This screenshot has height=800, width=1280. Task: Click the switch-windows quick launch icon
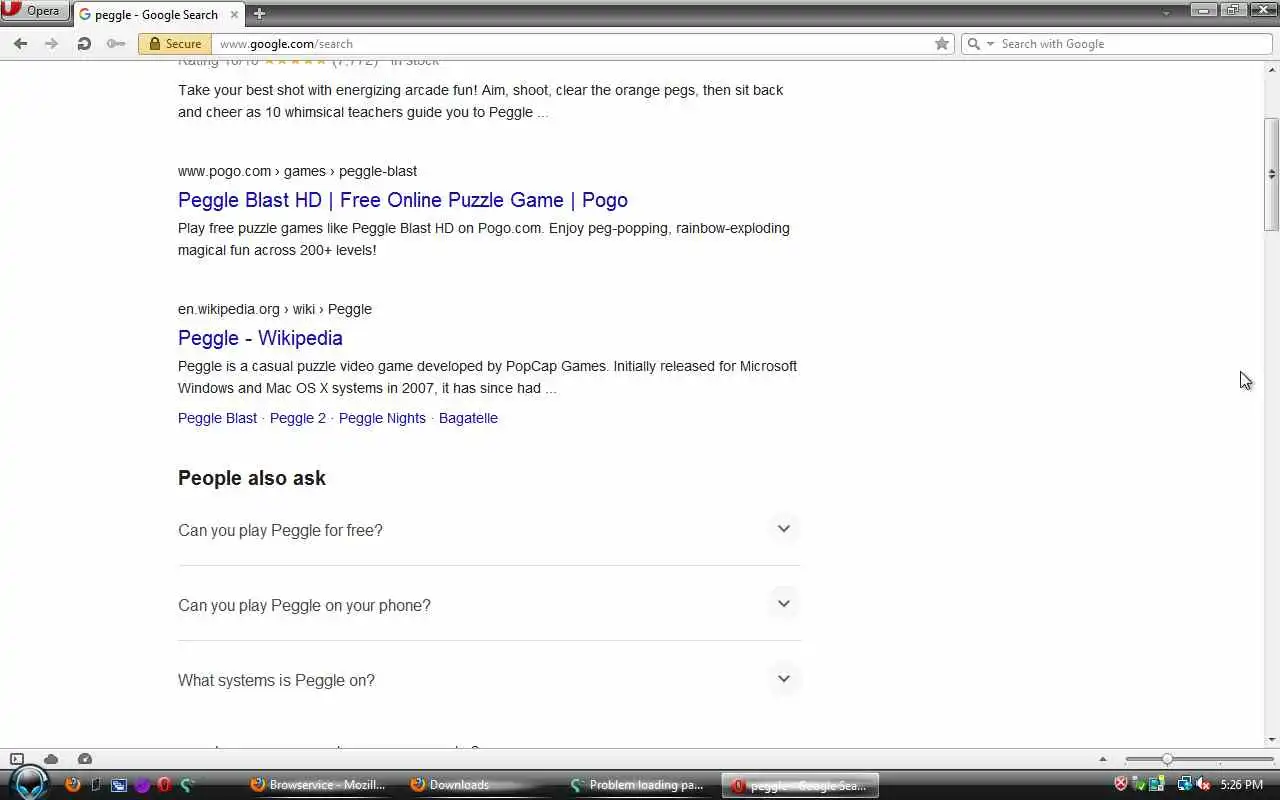pyautogui.click(x=119, y=785)
